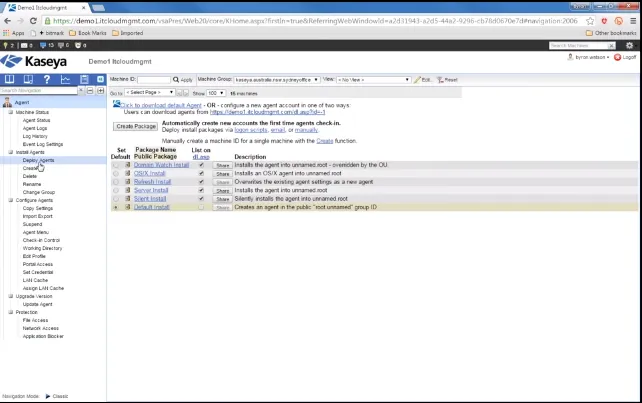Collapse the Machine Status tree node
The width and height of the screenshot is (642, 403).
(11, 112)
